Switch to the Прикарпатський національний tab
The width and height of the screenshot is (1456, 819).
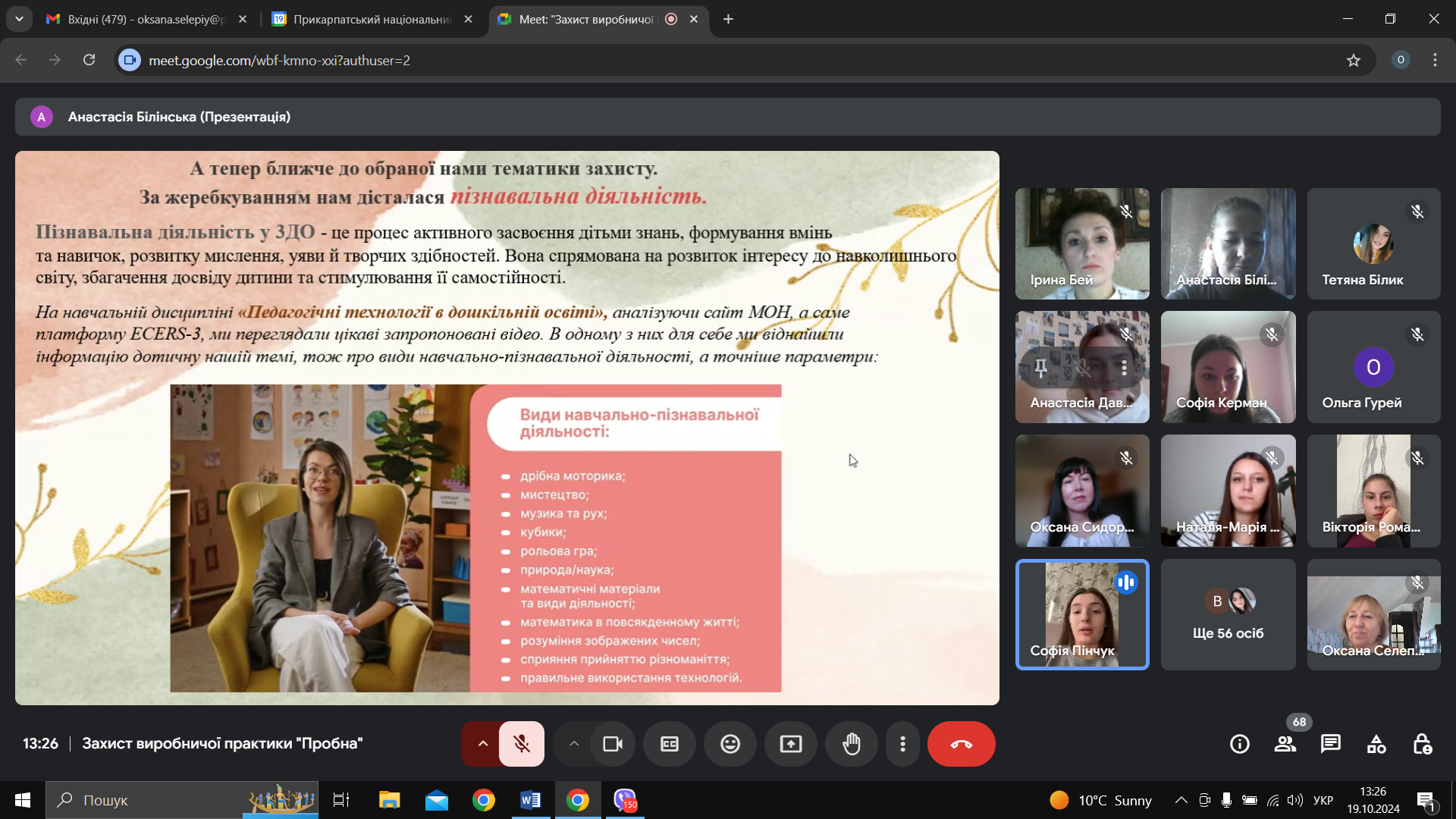(x=372, y=19)
